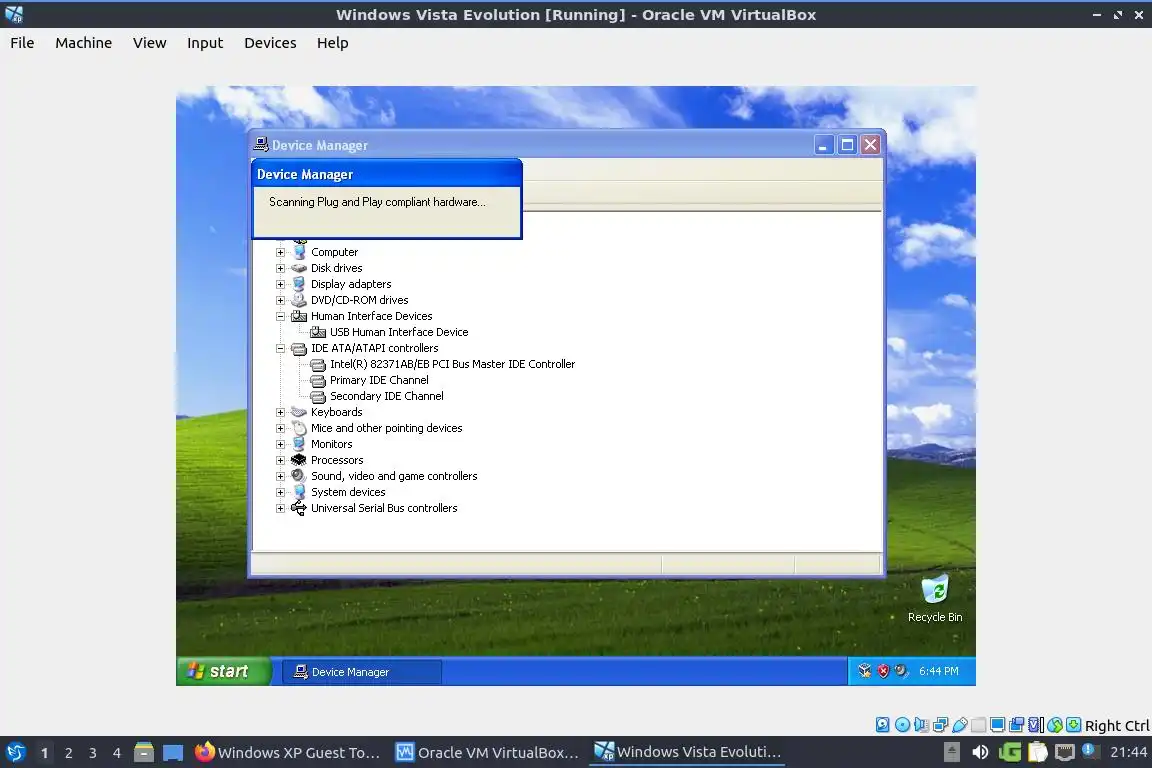This screenshot has width=1152, height=768.
Task: Expand Sound, video and game controllers
Action: coord(280,476)
